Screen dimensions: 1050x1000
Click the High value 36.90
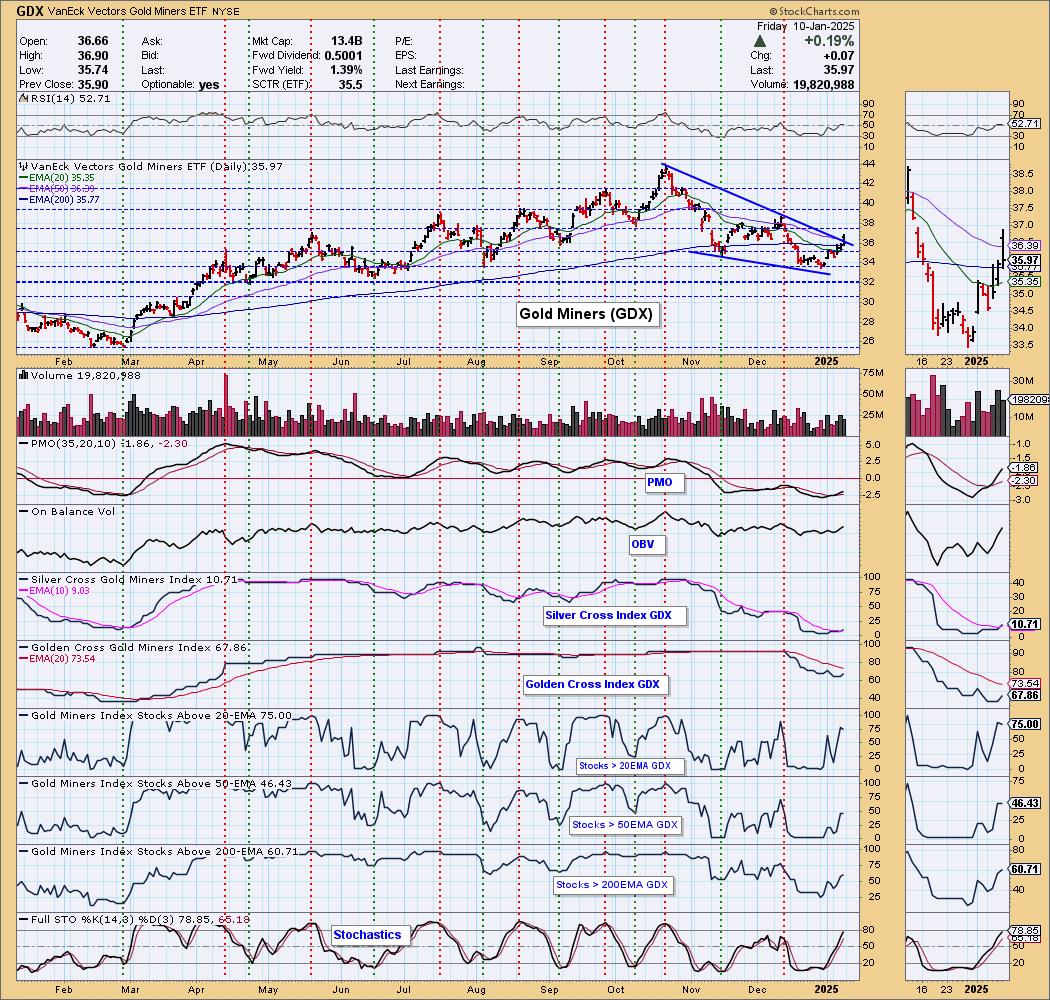[x=92, y=56]
